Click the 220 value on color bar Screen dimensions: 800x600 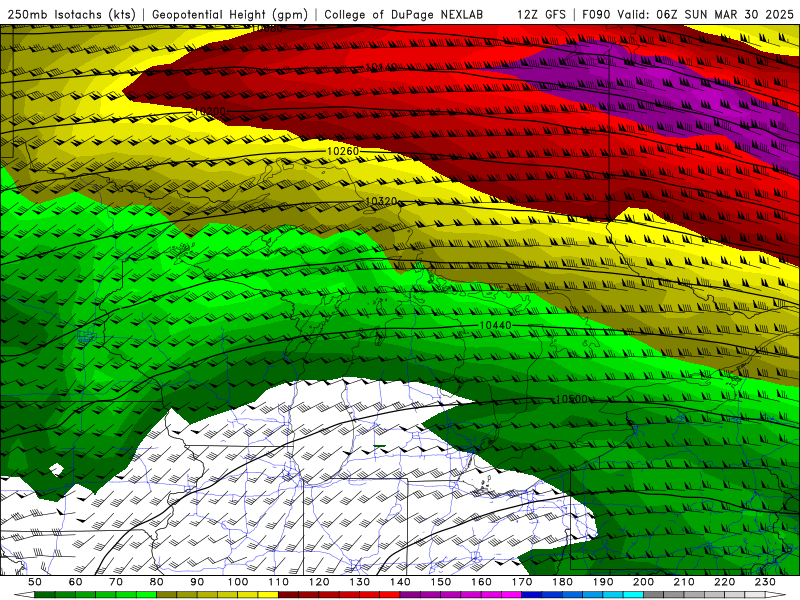tap(724, 582)
